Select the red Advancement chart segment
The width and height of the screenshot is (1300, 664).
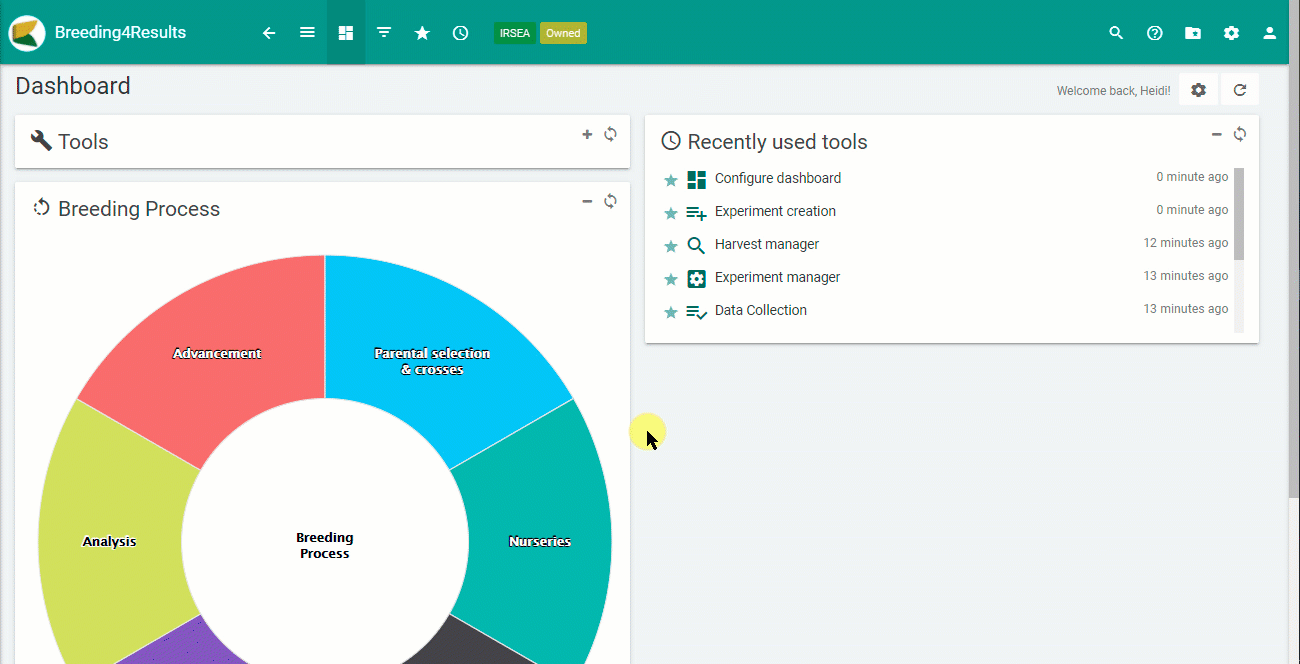pos(217,353)
